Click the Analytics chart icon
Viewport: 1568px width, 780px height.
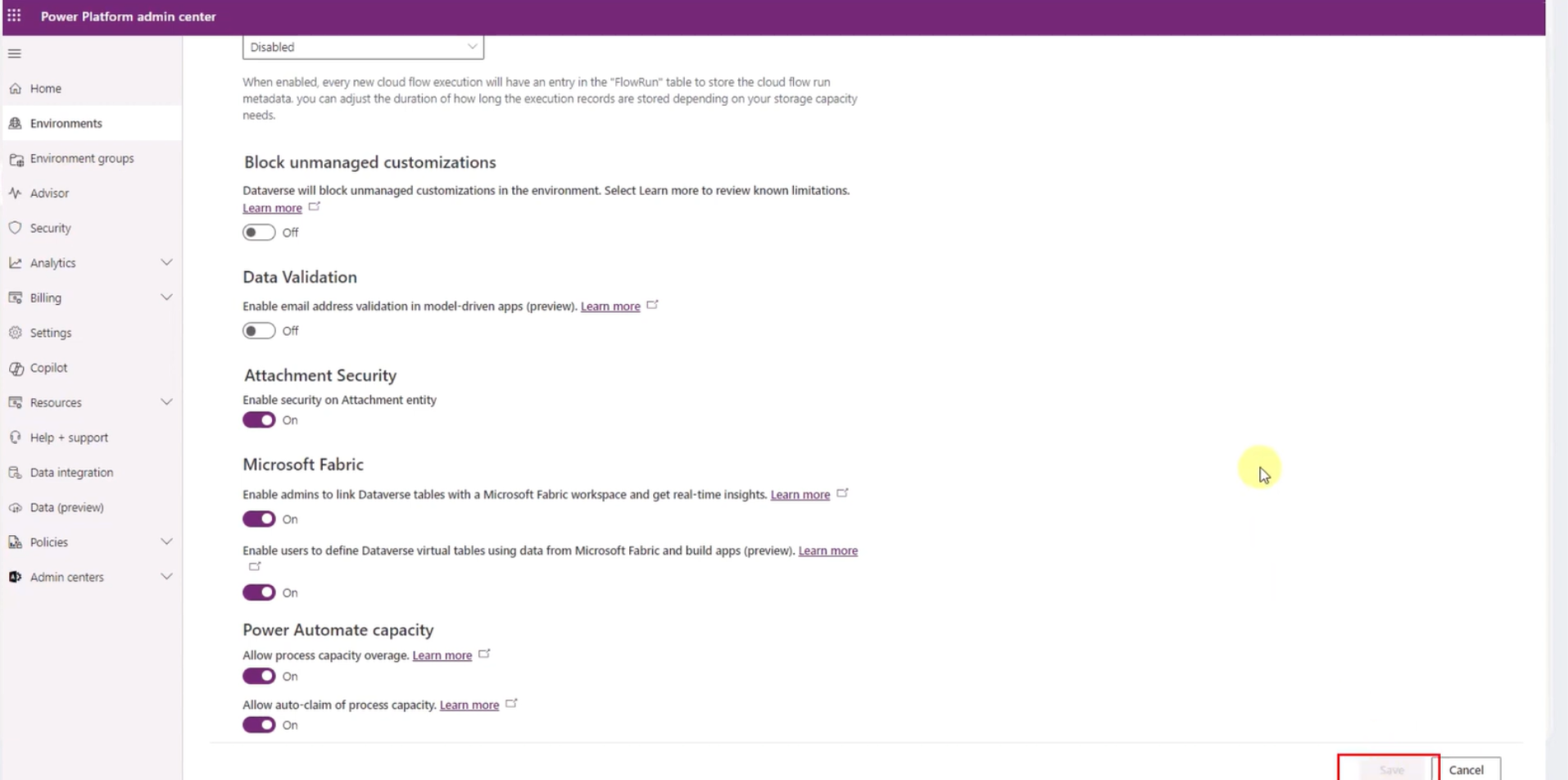point(16,263)
